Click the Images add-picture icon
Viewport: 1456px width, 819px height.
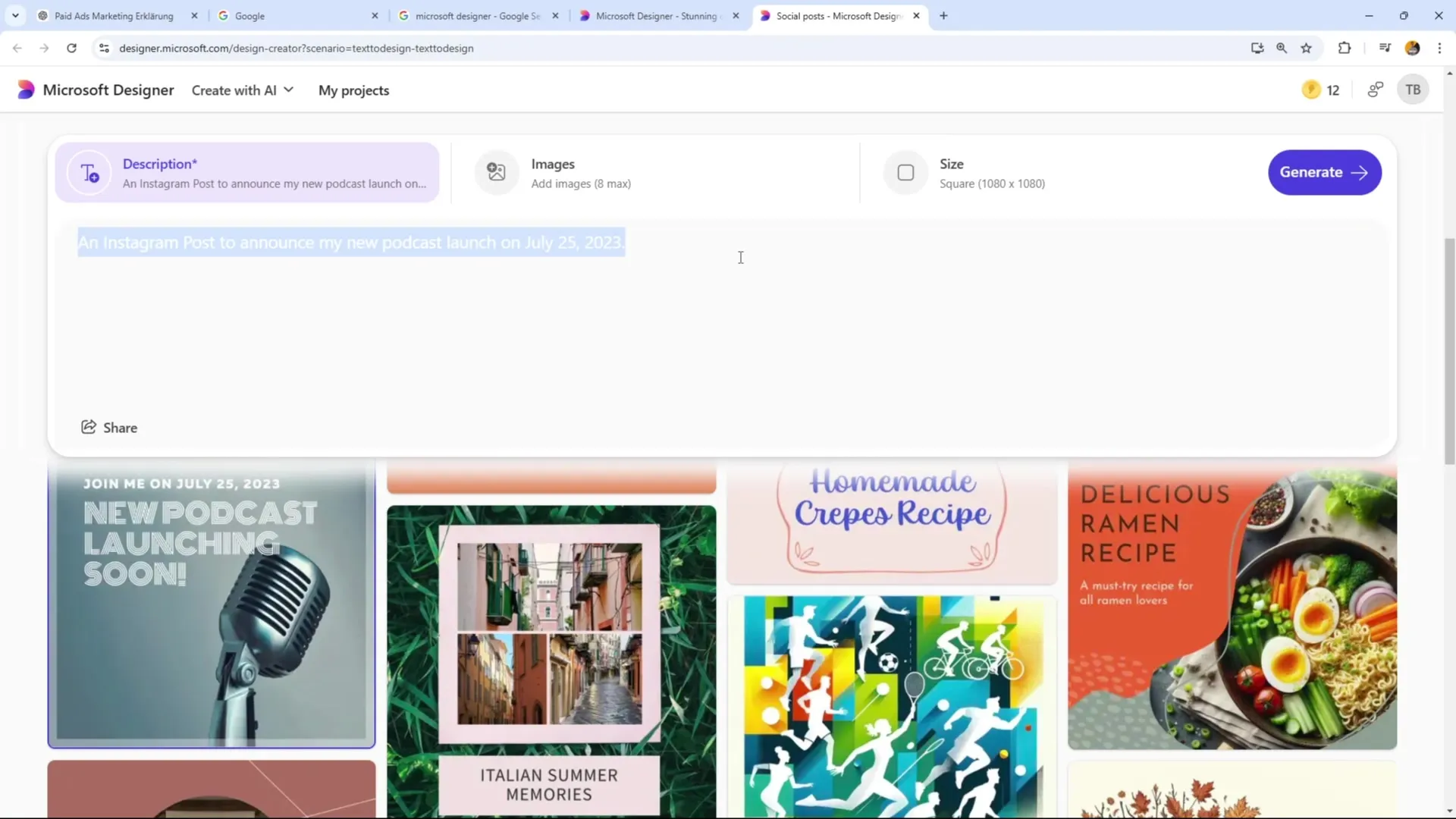point(496,172)
